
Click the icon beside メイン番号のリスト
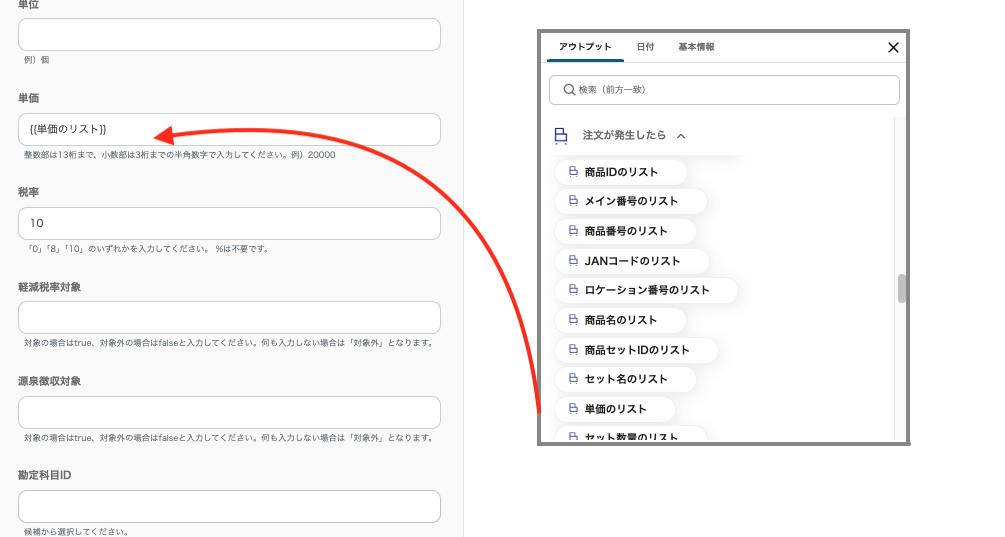[x=573, y=201]
